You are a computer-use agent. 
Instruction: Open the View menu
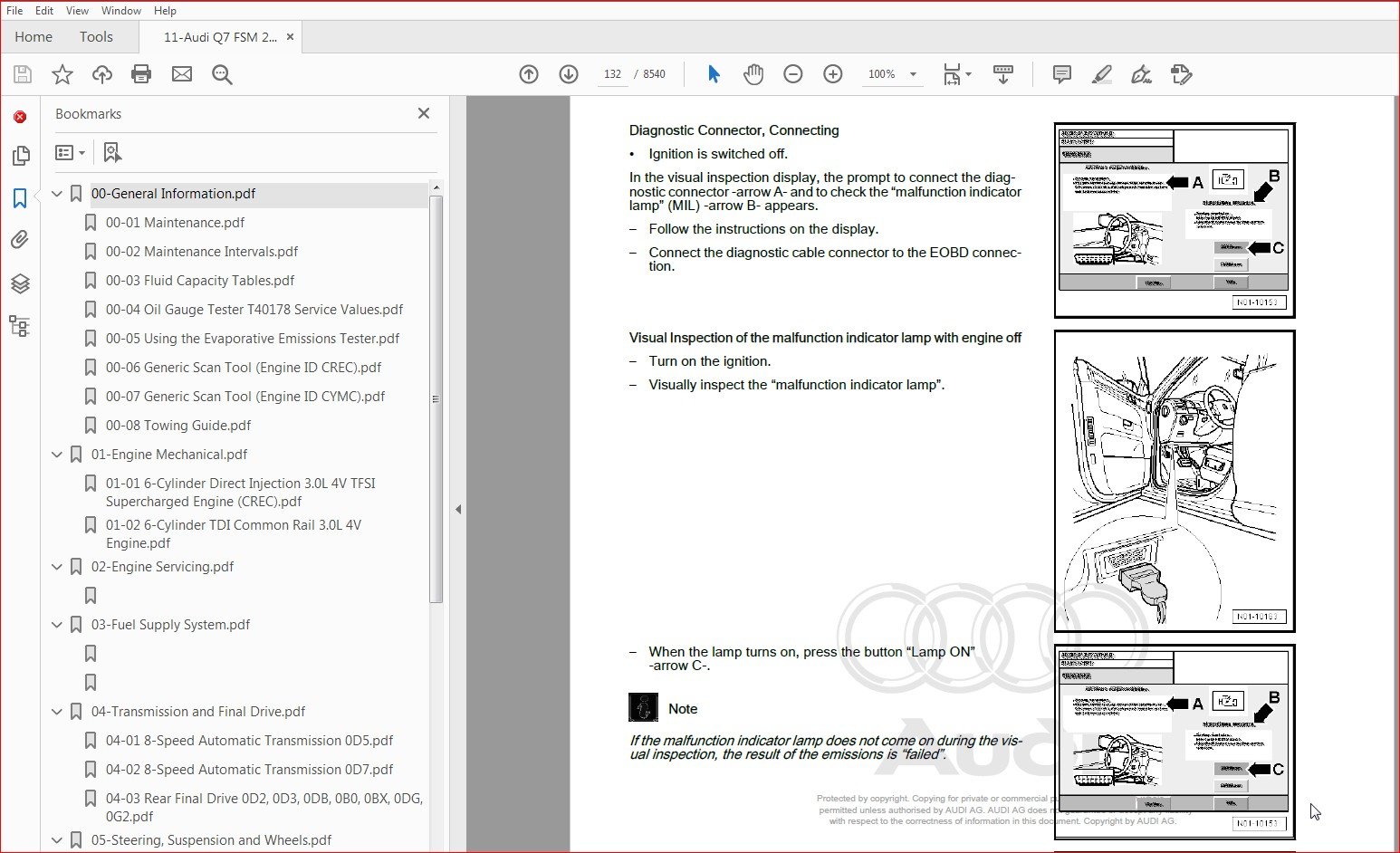(77, 10)
